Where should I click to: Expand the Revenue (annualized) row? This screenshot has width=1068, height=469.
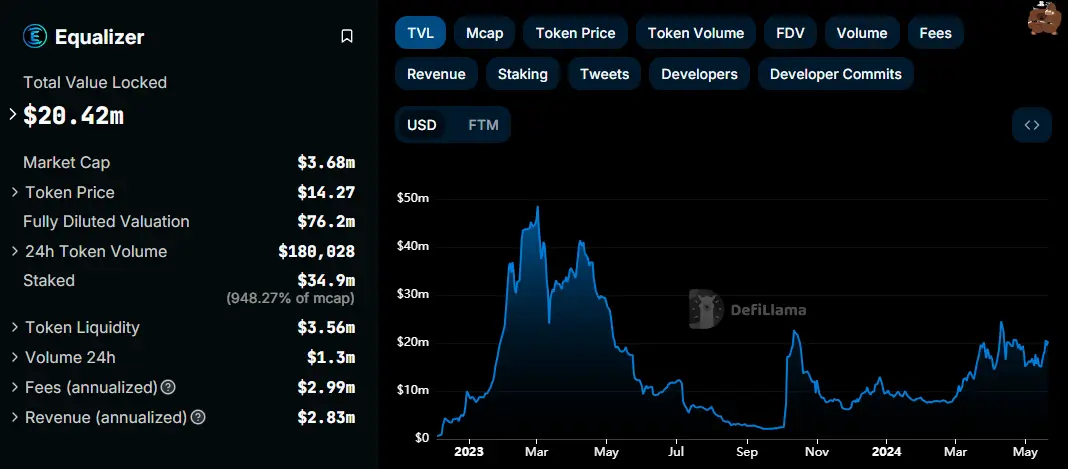pyautogui.click(x=15, y=417)
